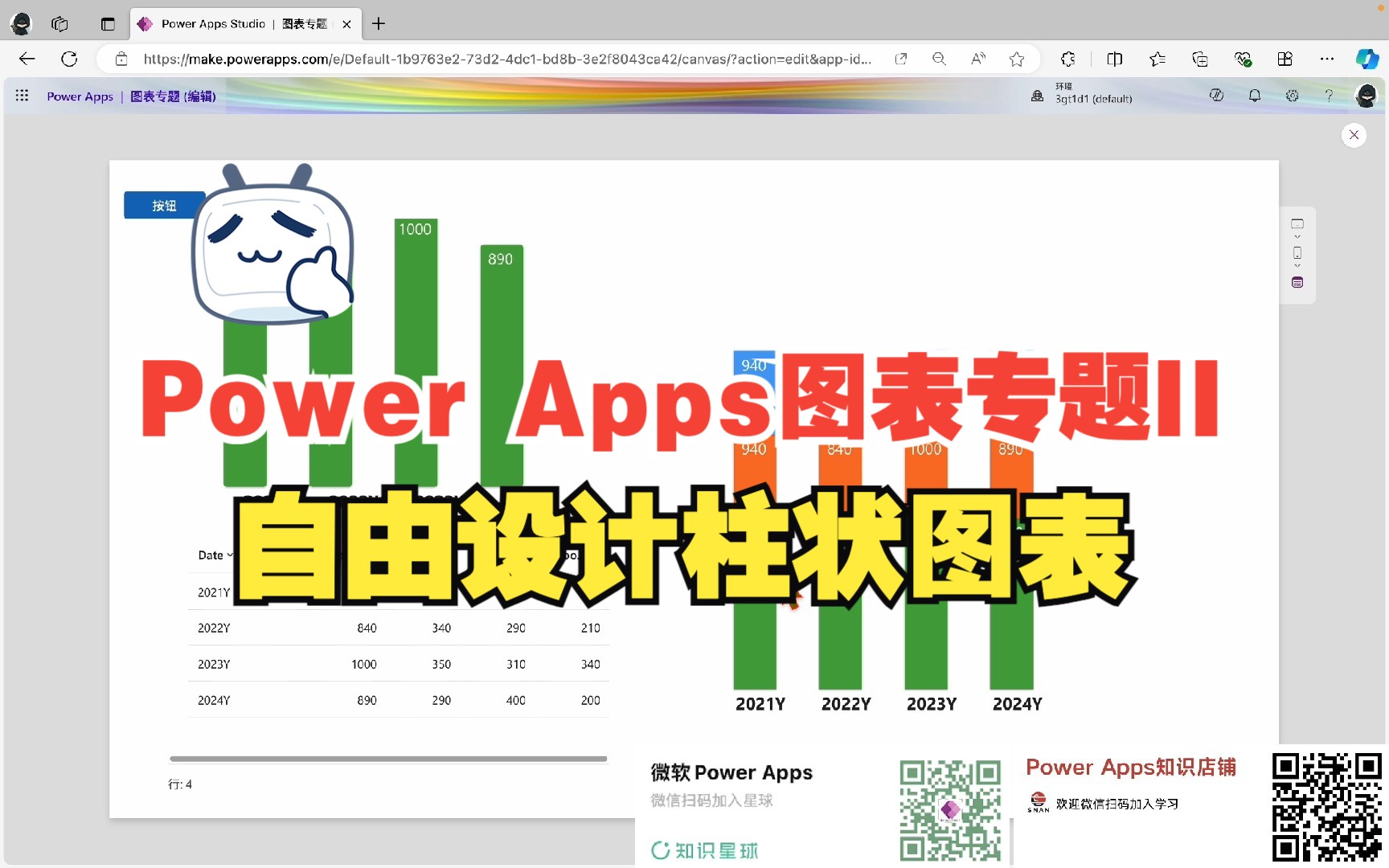Select the 2023Y row label
This screenshot has width=1389, height=868.
point(214,665)
